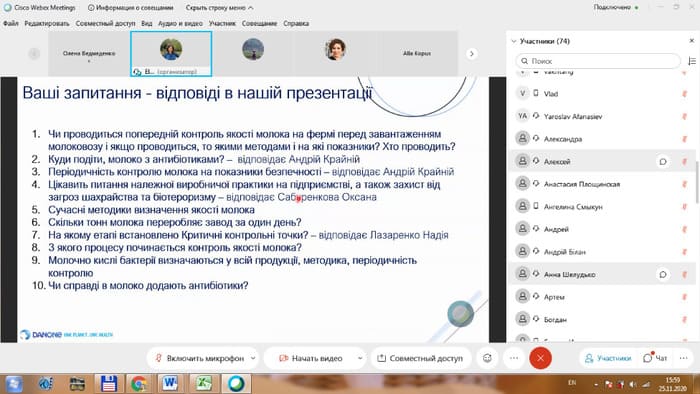
Task: Click the Совместный доступ share button
Action: point(421,358)
